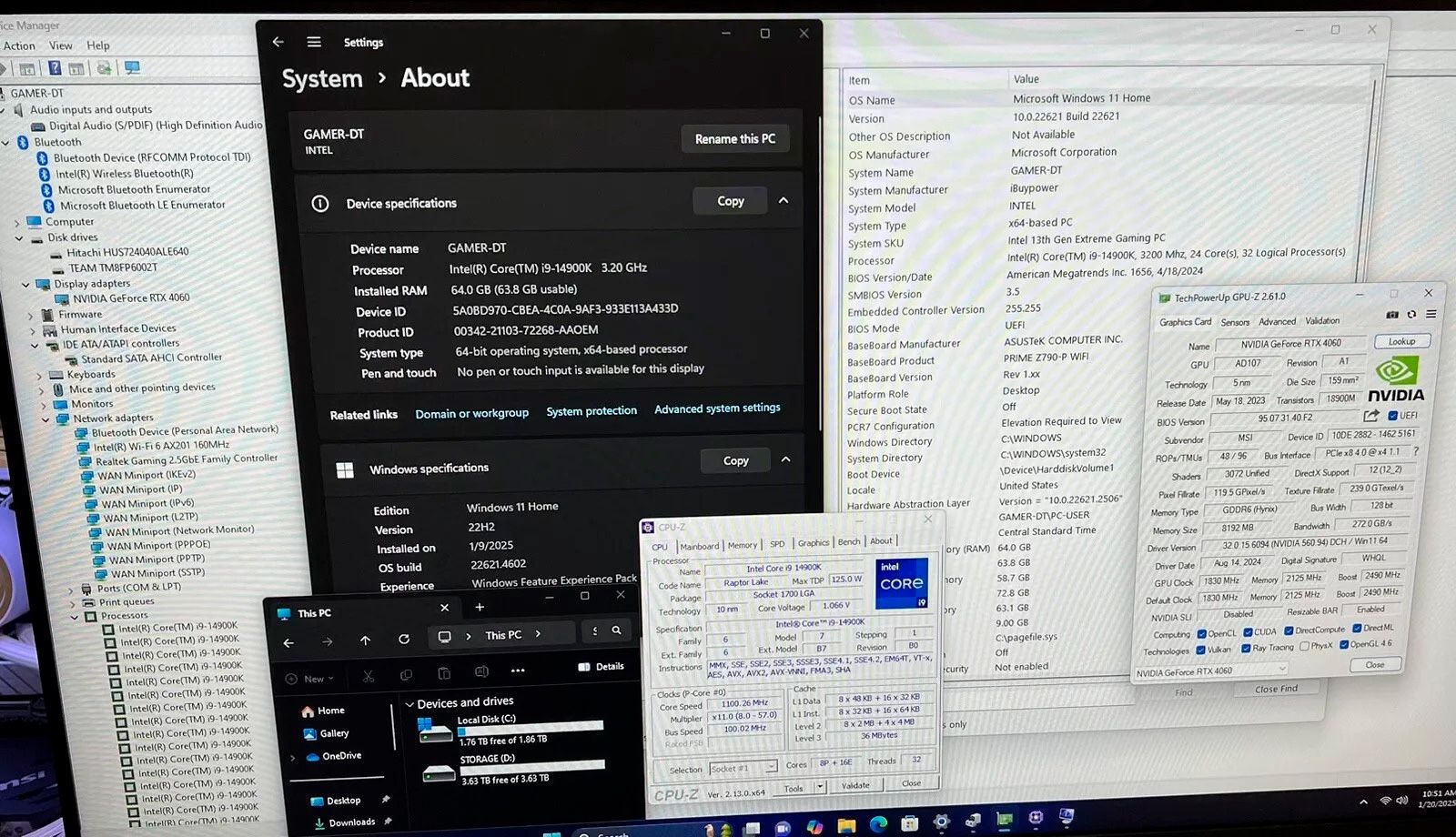Click the File Explorer search icon
The image size is (1456, 837).
[616, 630]
